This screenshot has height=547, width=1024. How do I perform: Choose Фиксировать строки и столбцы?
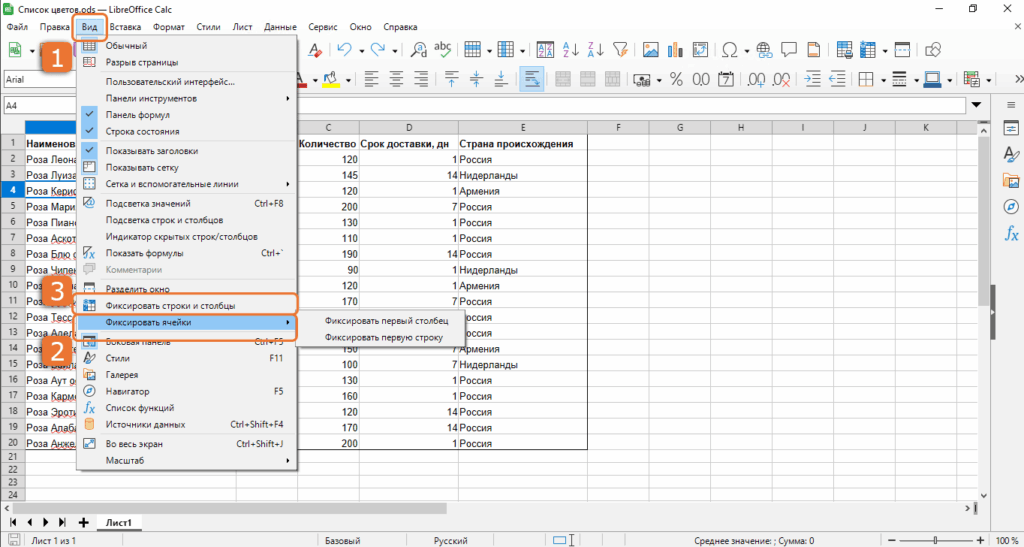coord(187,305)
